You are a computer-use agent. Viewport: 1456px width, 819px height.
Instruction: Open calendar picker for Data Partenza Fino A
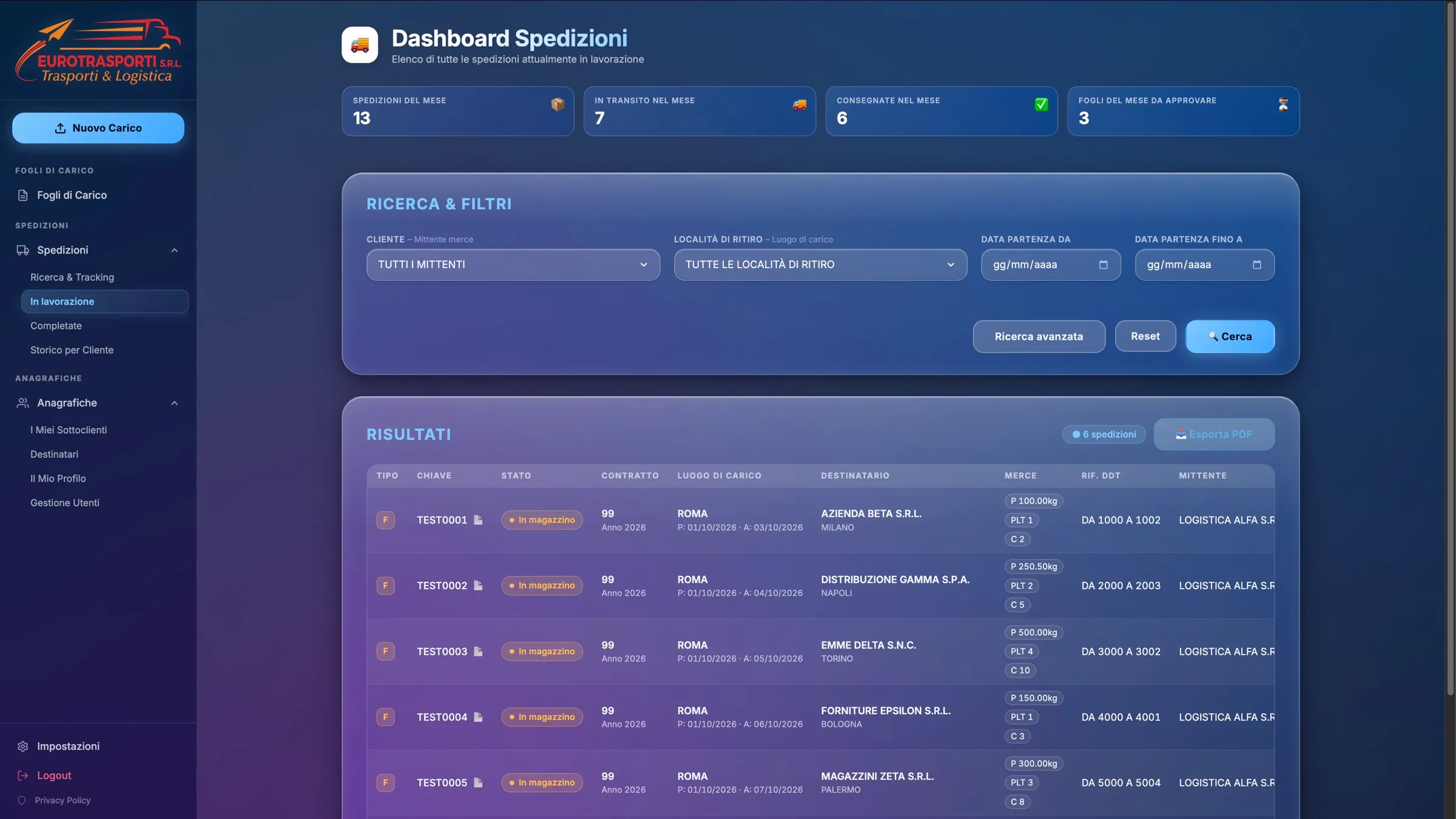1257,265
